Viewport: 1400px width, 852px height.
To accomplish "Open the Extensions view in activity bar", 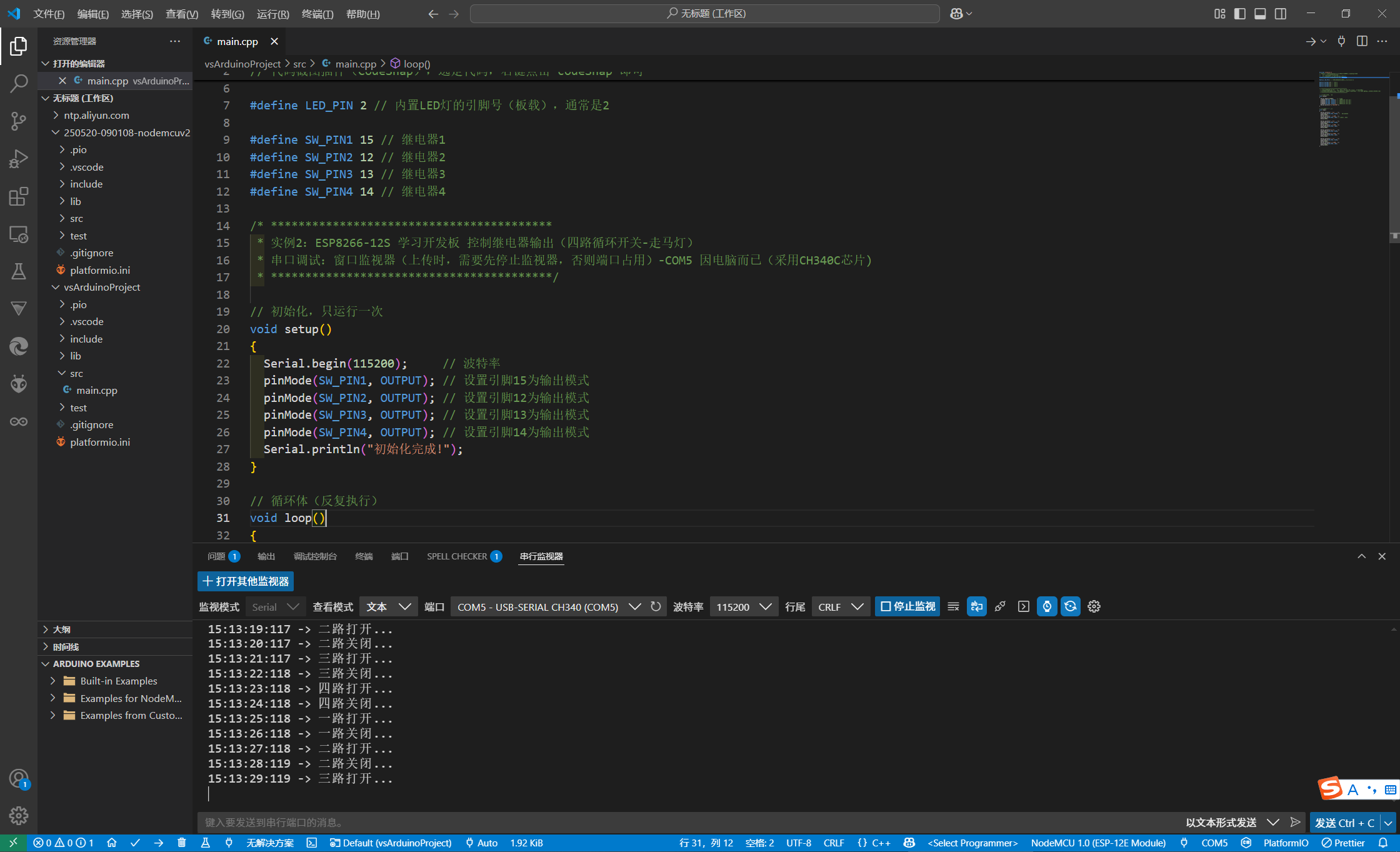I will point(19,196).
